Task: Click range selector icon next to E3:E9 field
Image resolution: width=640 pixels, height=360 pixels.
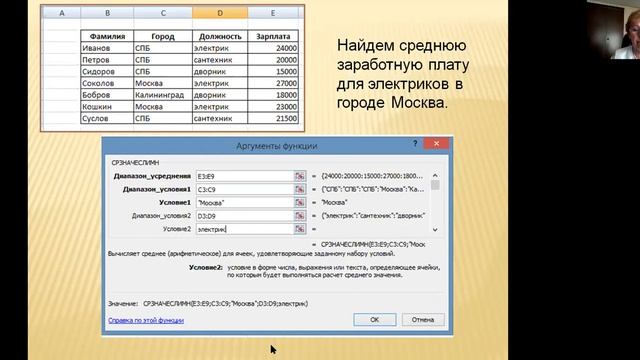Action: click(x=300, y=176)
